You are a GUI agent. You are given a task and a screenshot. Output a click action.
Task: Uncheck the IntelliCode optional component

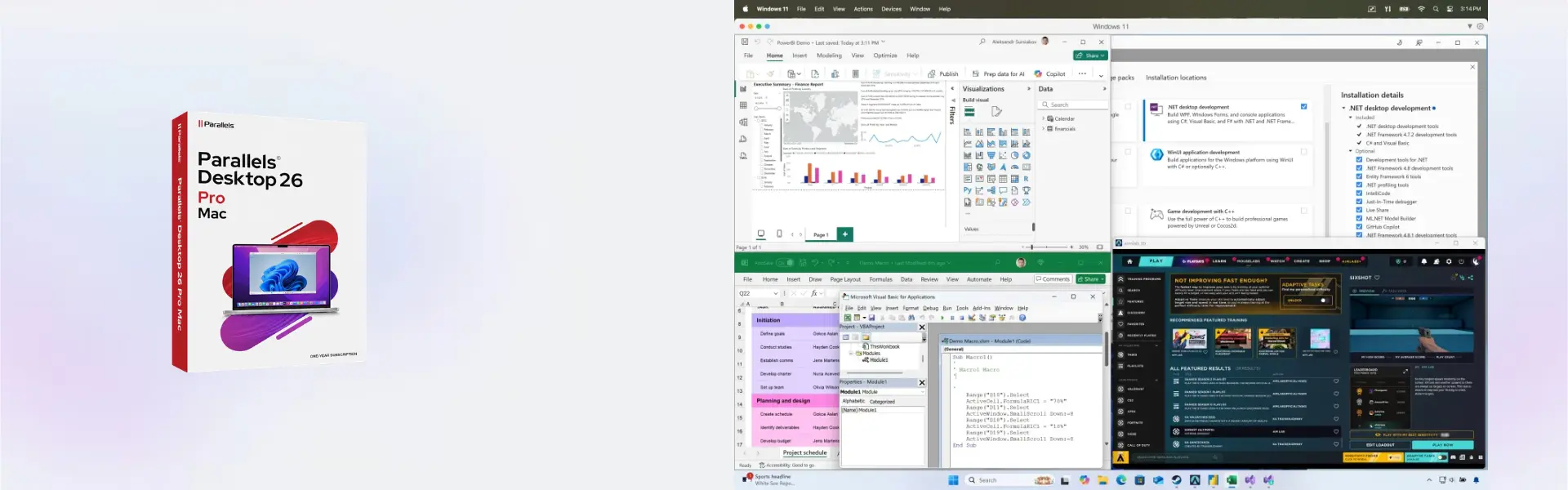click(1359, 194)
